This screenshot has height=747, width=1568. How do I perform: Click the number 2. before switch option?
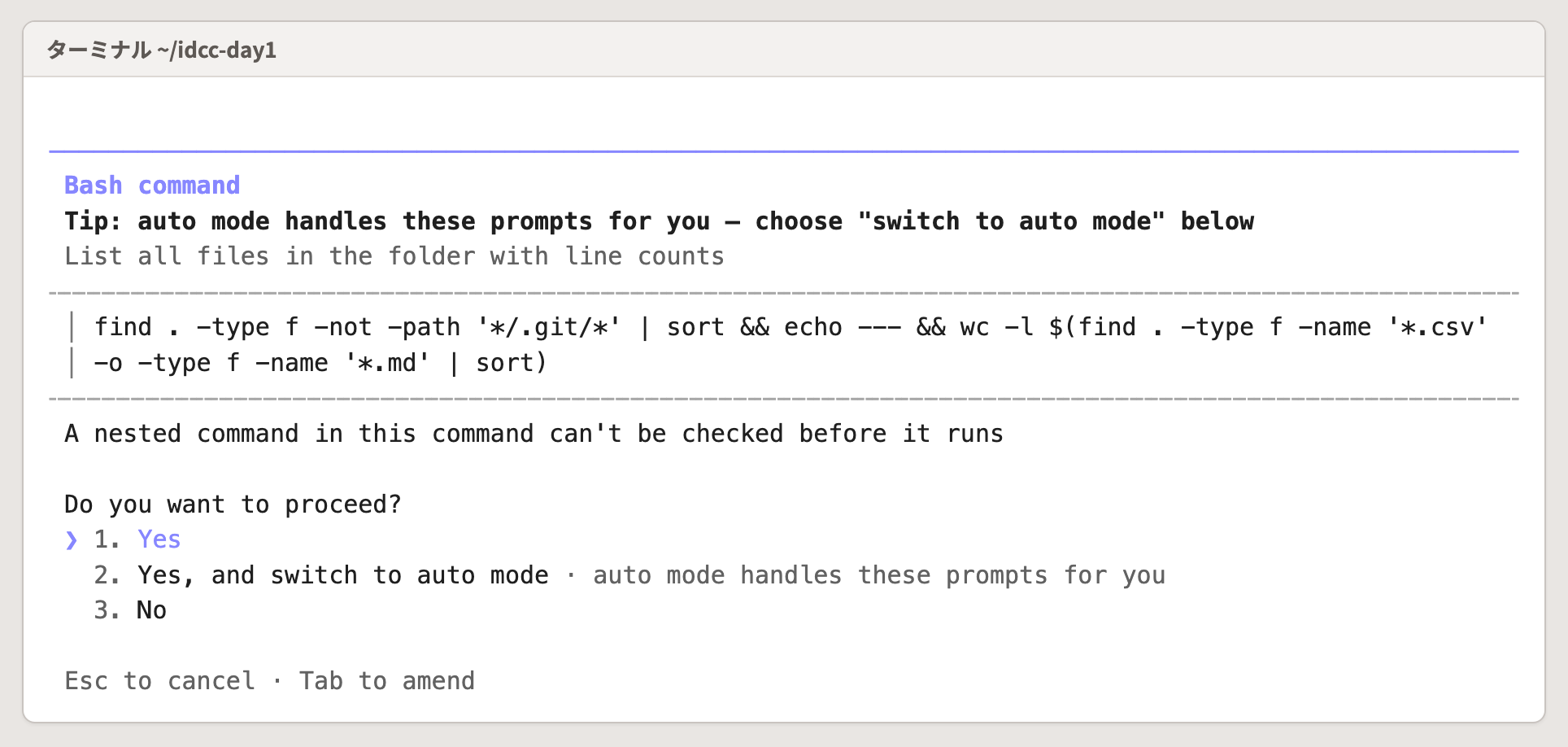click(x=107, y=575)
